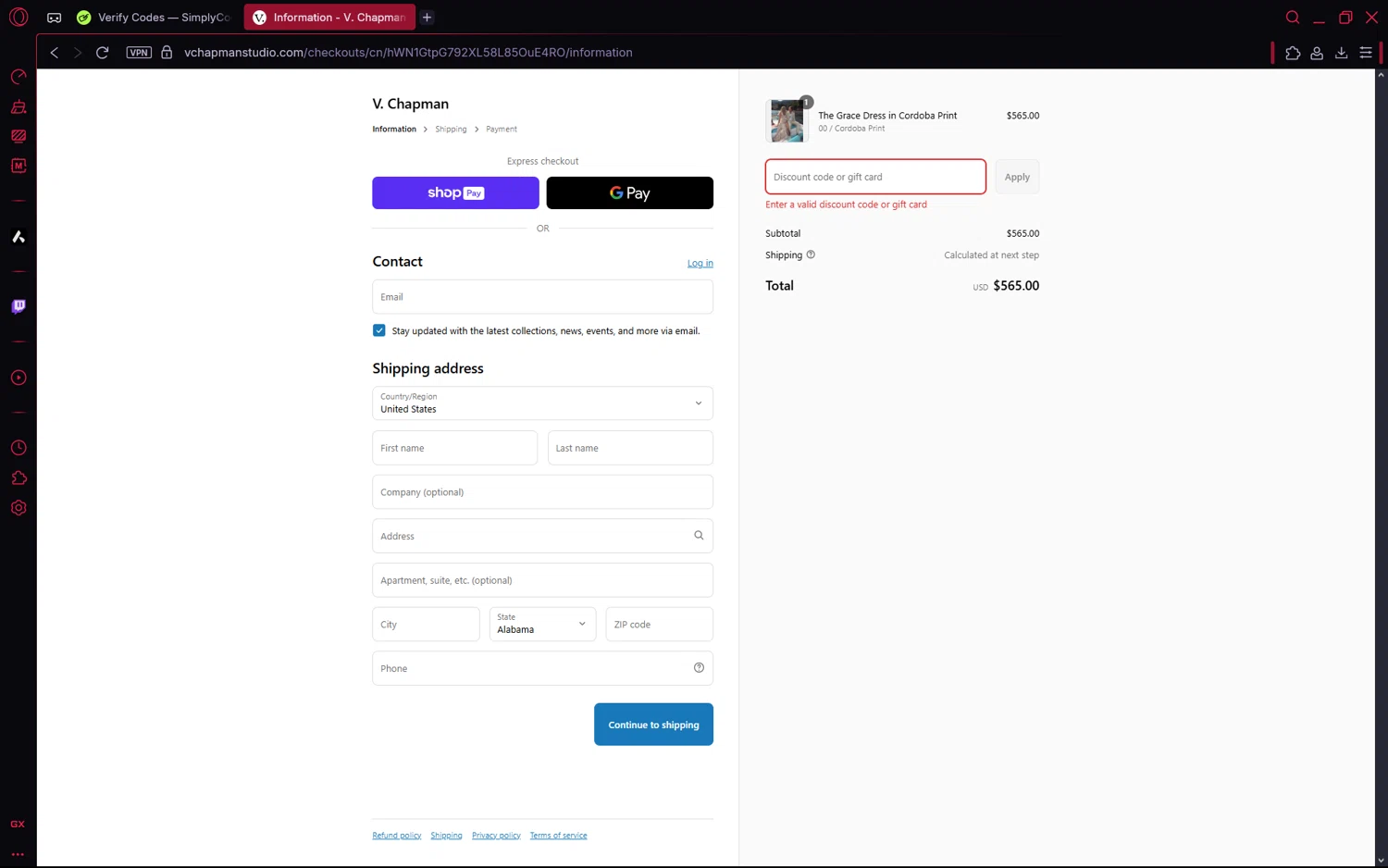This screenshot has width=1388, height=868.
Task: Focus the Address input field
Action: coord(542,536)
